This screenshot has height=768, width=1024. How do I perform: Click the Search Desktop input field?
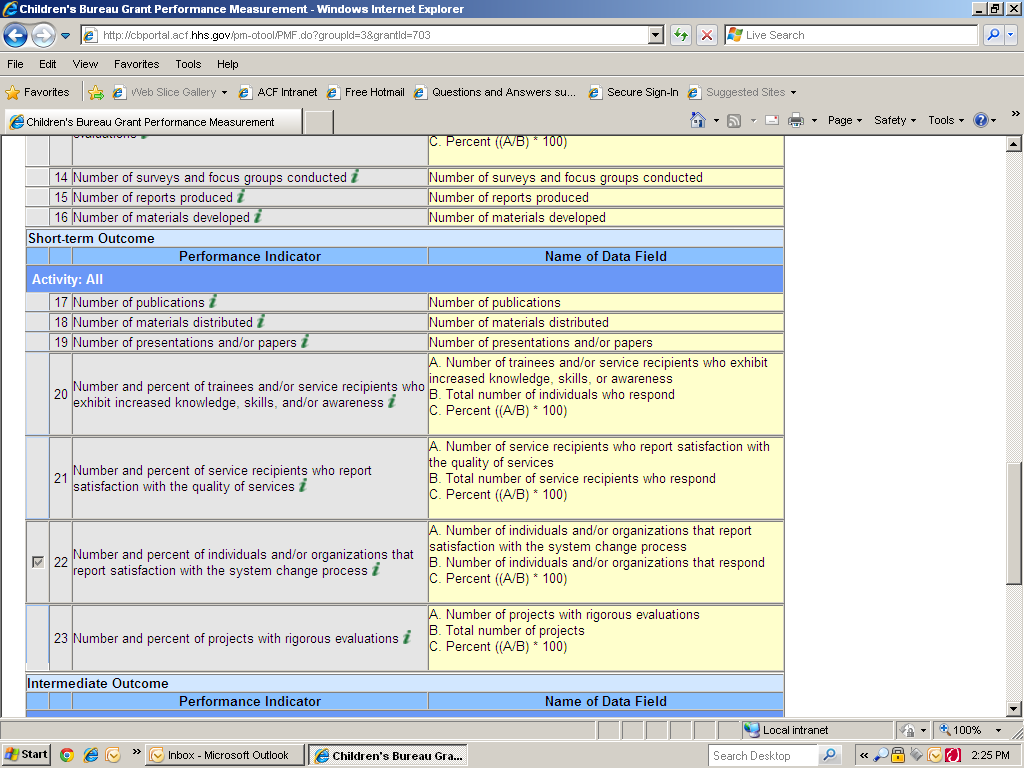763,756
